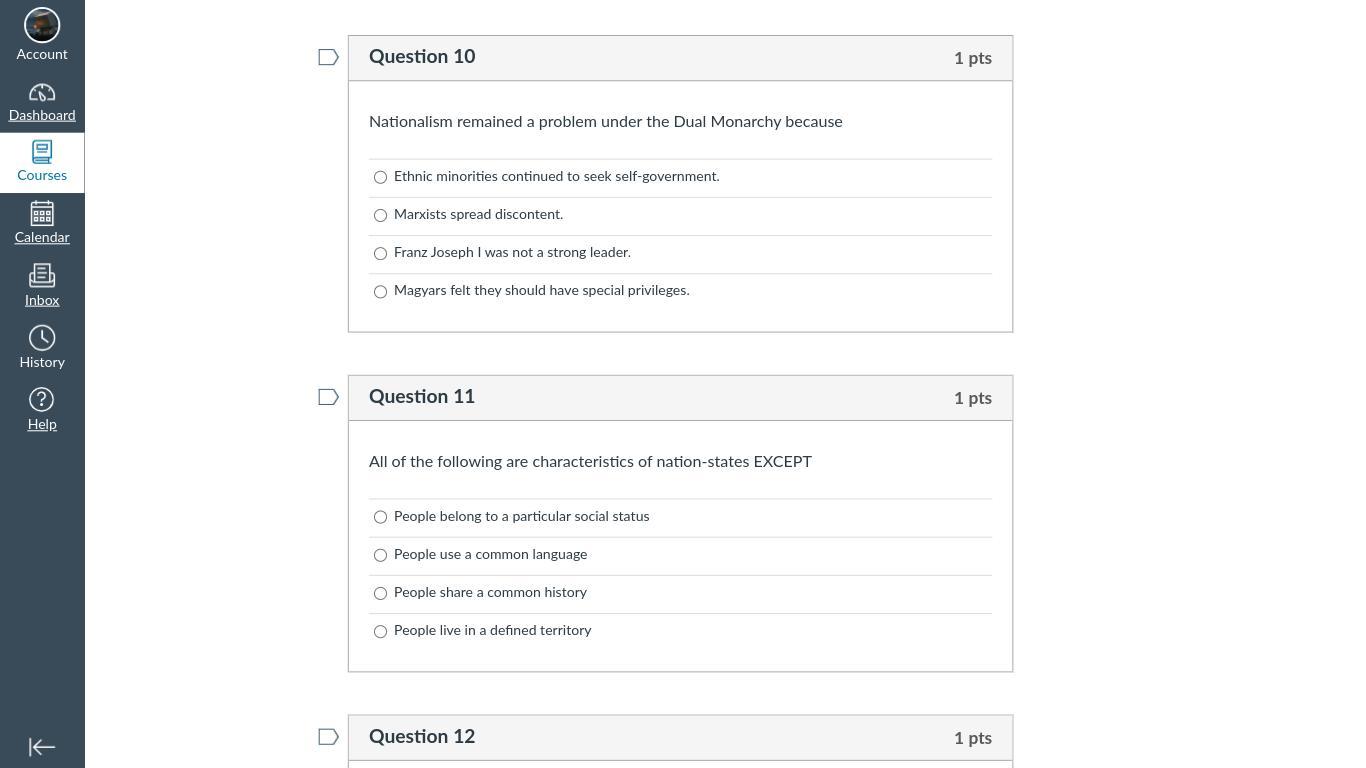1366x768 pixels.
Task: Collapse the global navigation sidebar
Action: [x=42, y=747]
